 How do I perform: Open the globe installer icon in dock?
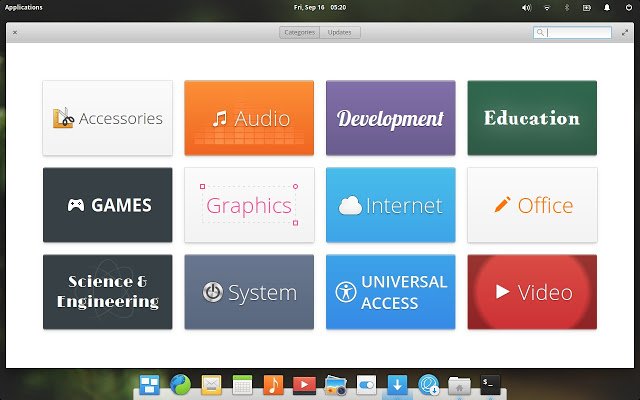pos(428,384)
